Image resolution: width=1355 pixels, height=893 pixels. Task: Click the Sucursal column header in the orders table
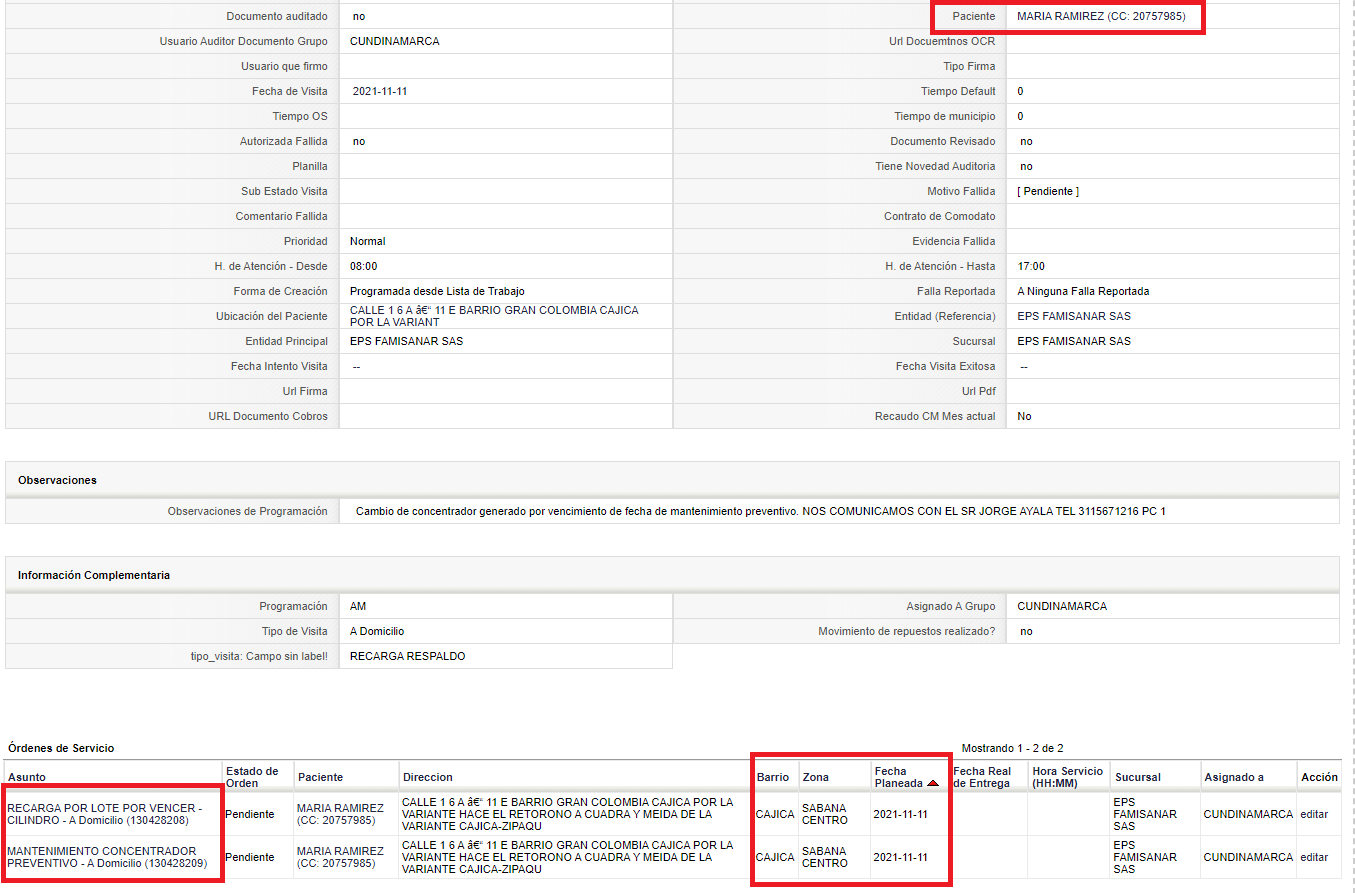coord(1138,777)
